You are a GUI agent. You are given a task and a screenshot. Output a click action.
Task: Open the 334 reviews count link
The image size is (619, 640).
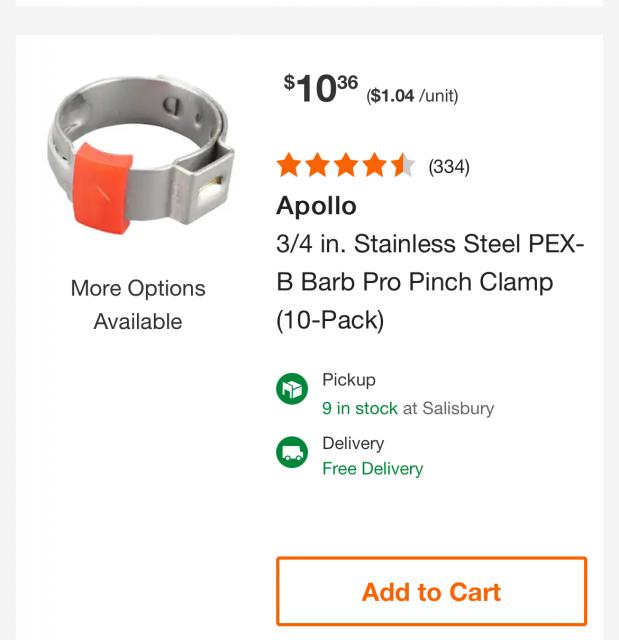[x=449, y=166]
